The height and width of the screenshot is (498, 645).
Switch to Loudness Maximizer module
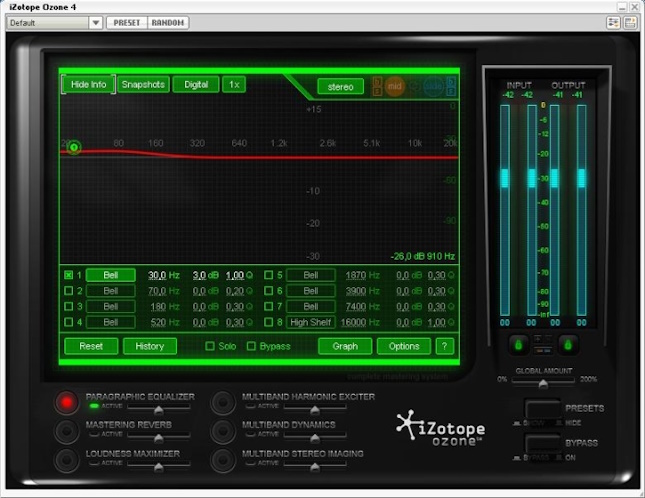click(133, 454)
